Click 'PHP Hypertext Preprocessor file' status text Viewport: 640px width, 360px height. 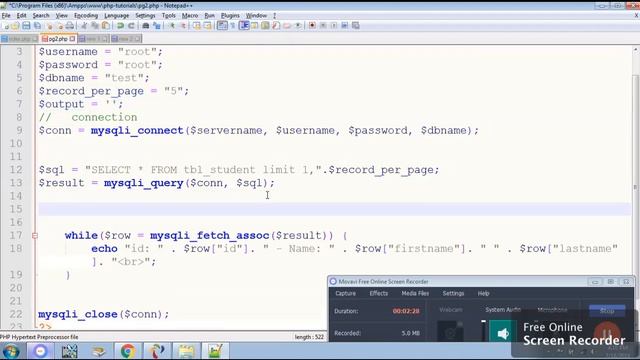pos(40,337)
